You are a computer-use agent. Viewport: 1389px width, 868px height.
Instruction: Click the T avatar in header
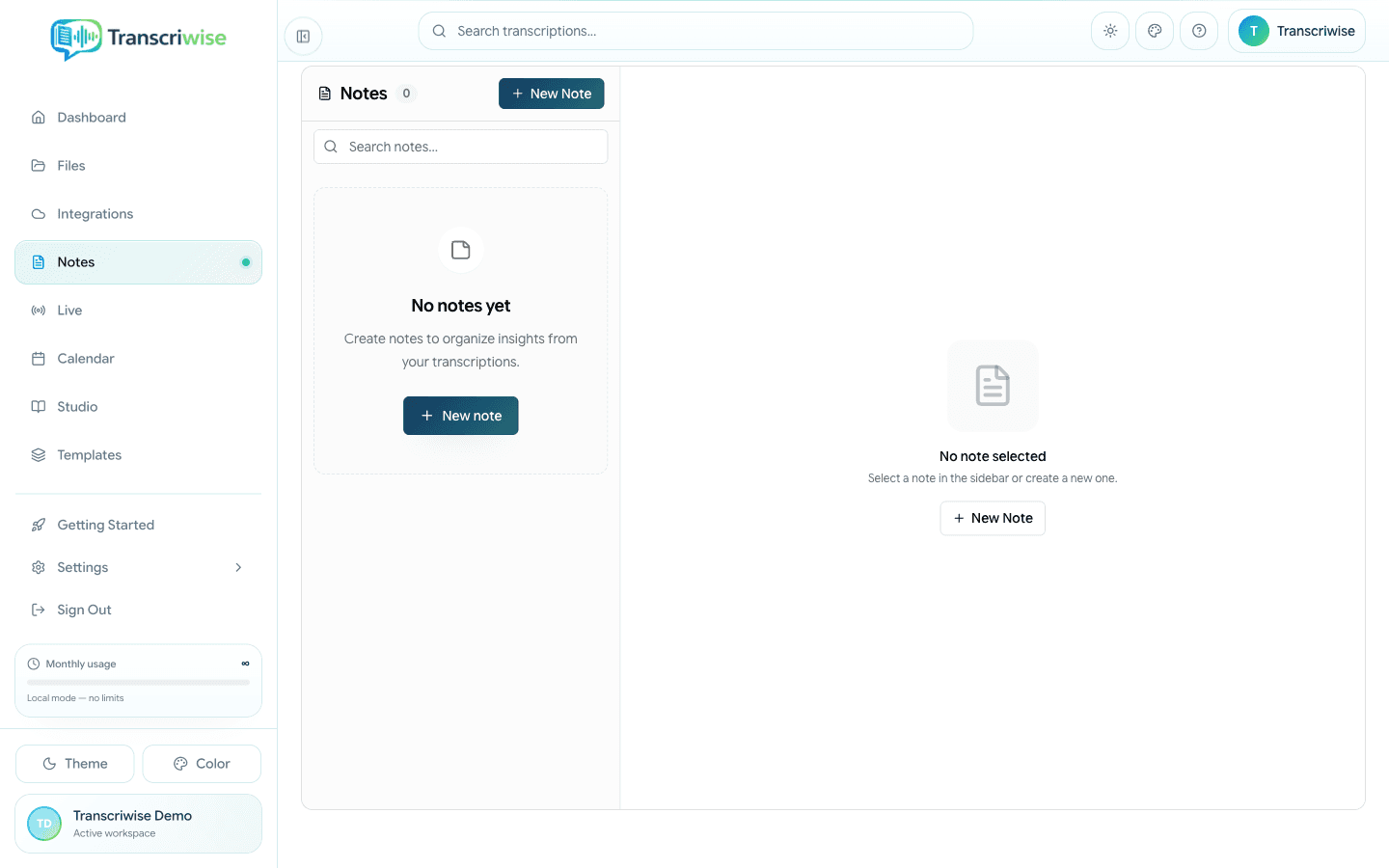[1253, 31]
